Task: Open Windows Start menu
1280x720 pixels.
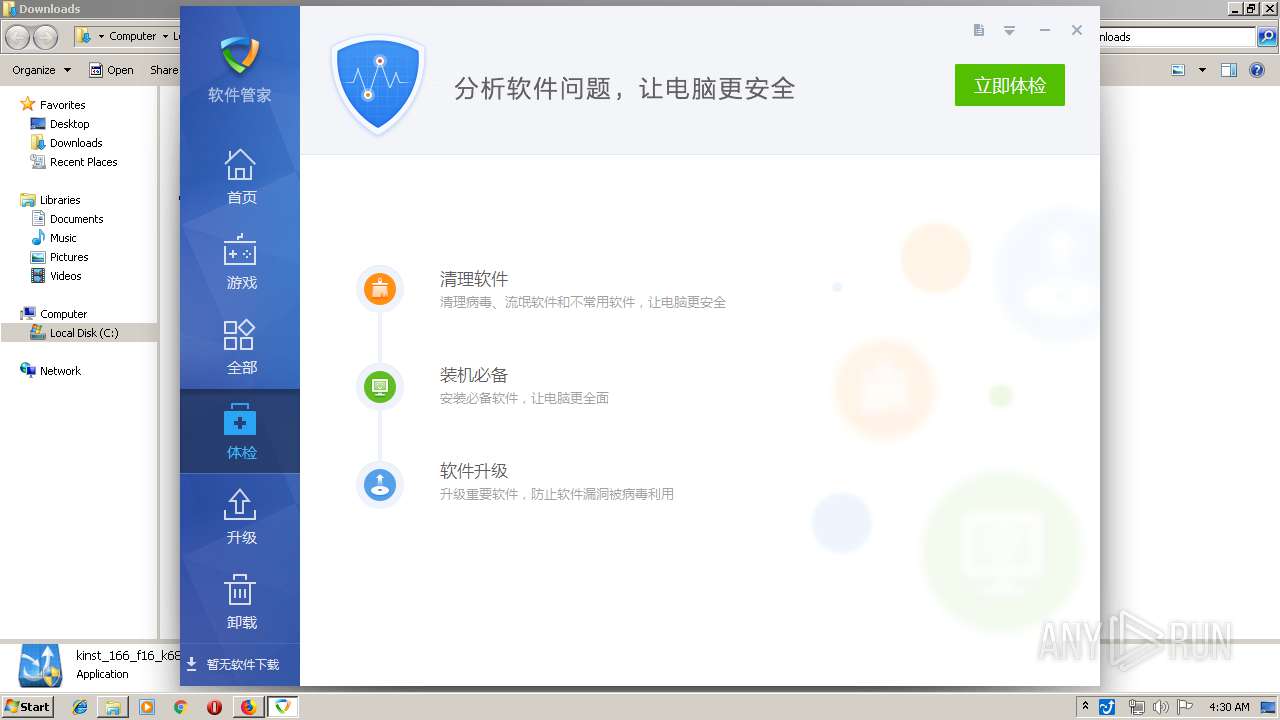Action: 27,707
